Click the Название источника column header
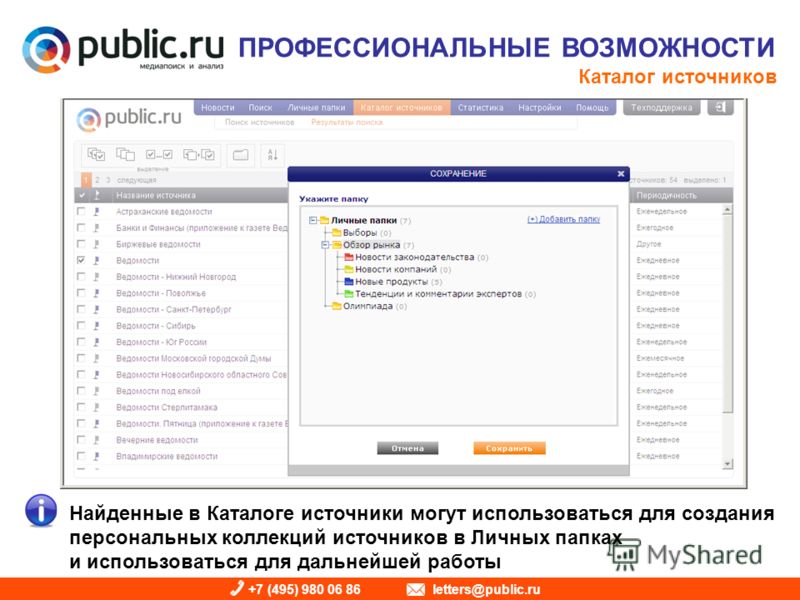This screenshot has width=800, height=600. [156, 195]
